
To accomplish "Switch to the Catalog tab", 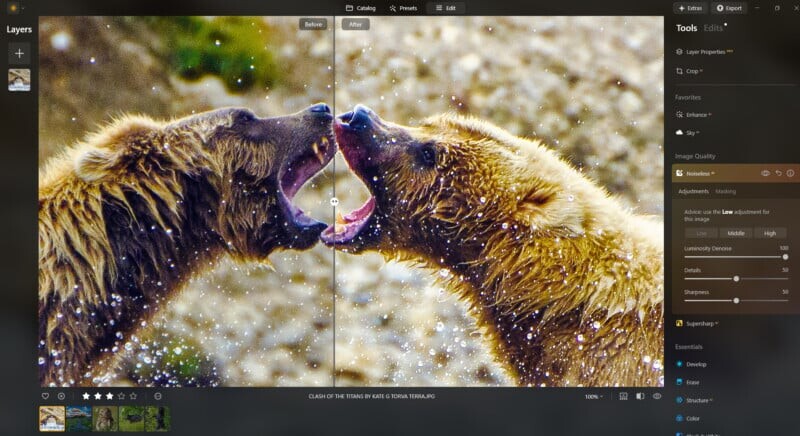I will pyautogui.click(x=360, y=8).
